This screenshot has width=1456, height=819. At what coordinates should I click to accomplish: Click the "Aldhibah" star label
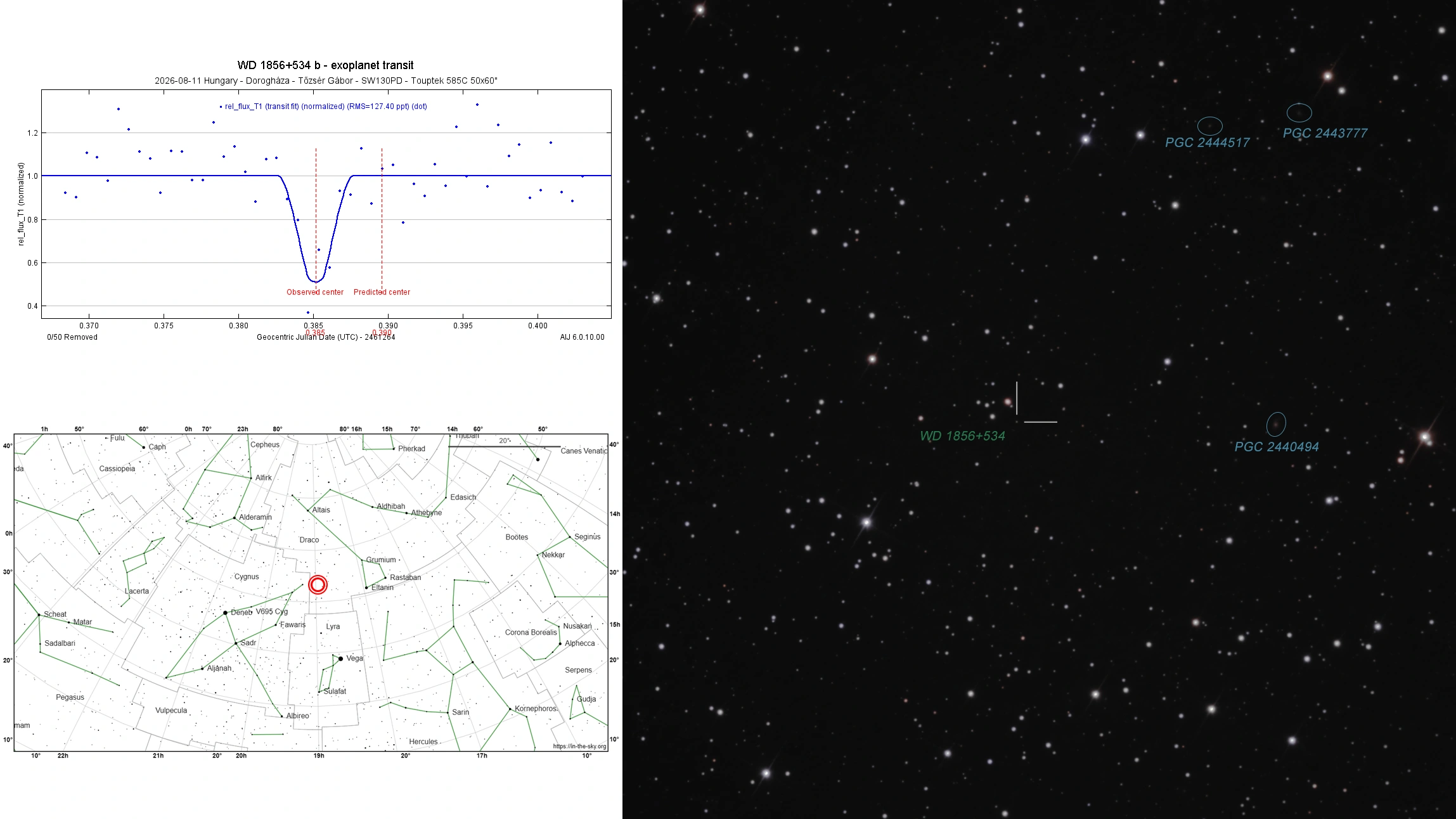coord(391,506)
